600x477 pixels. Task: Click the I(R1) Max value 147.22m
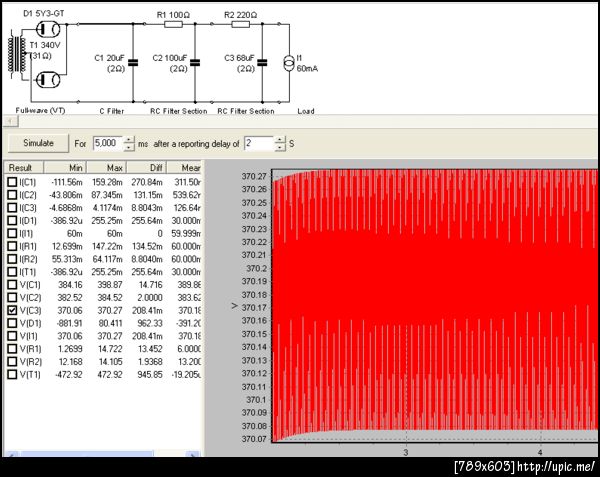tap(107, 246)
